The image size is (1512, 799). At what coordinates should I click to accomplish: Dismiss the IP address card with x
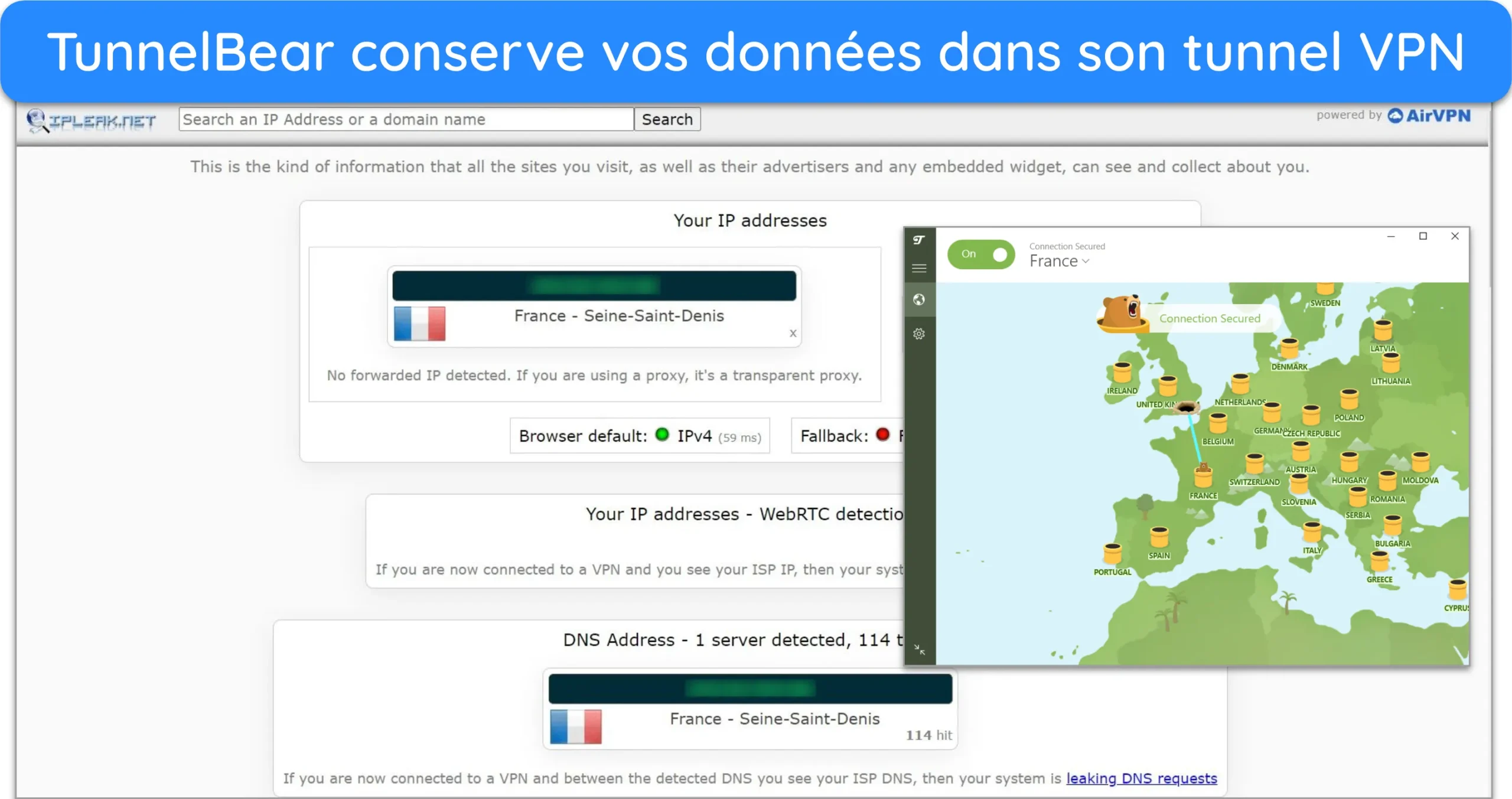click(793, 334)
